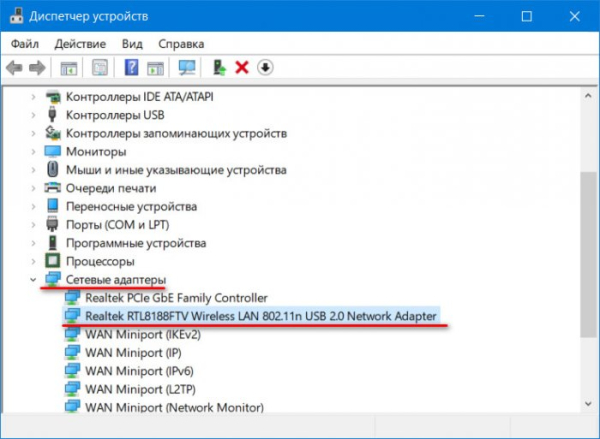The image size is (600, 439).
Task: Open the Справка menu
Action: click(181, 44)
